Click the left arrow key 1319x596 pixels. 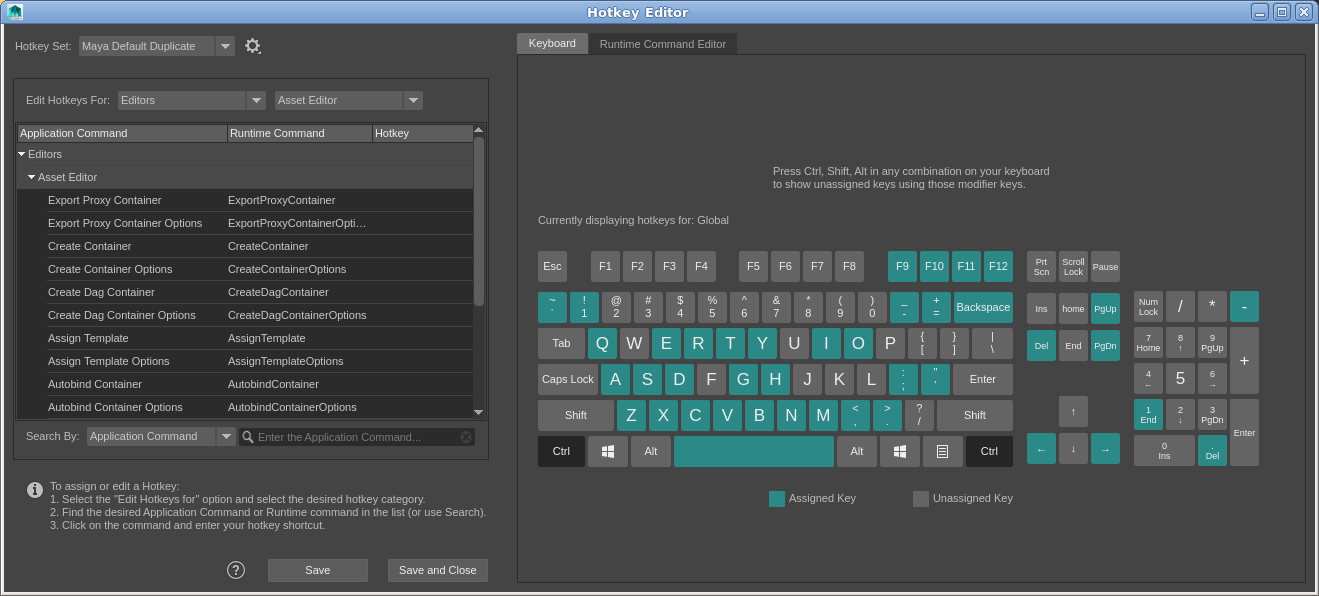(x=1041, y=448)
